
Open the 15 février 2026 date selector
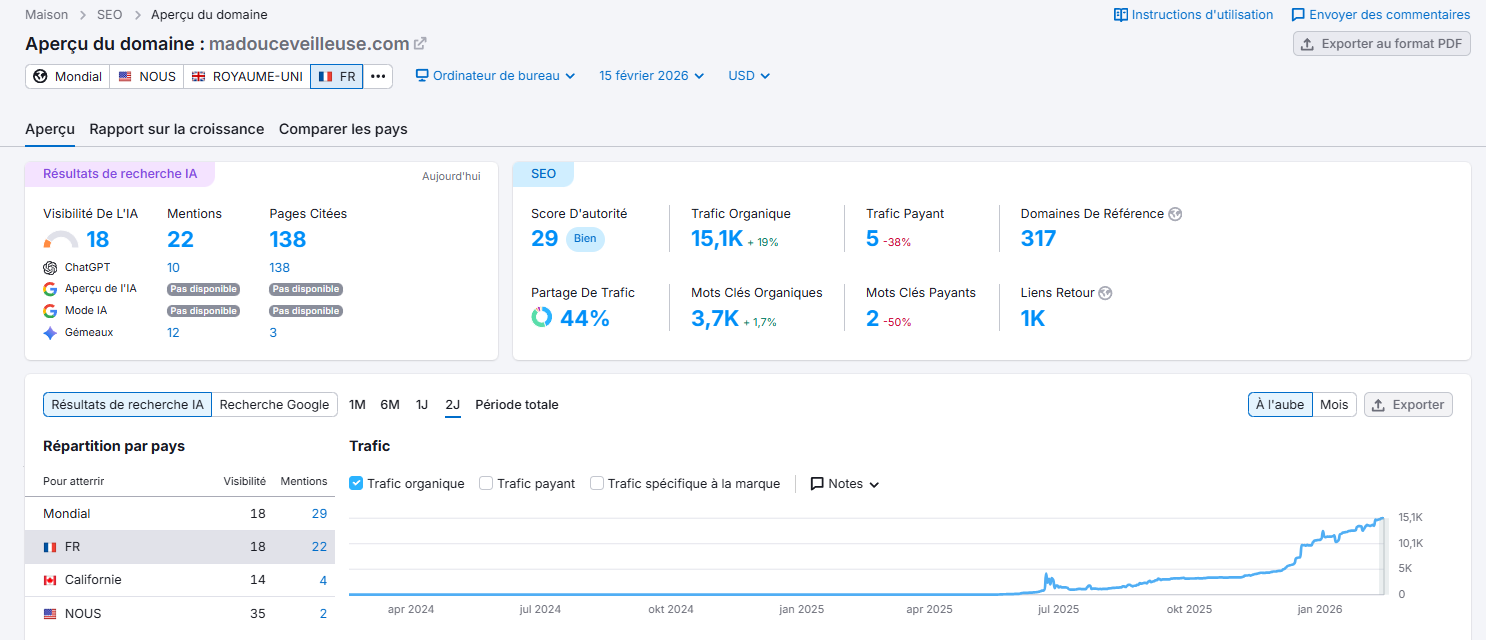click(x=650, y=75)
